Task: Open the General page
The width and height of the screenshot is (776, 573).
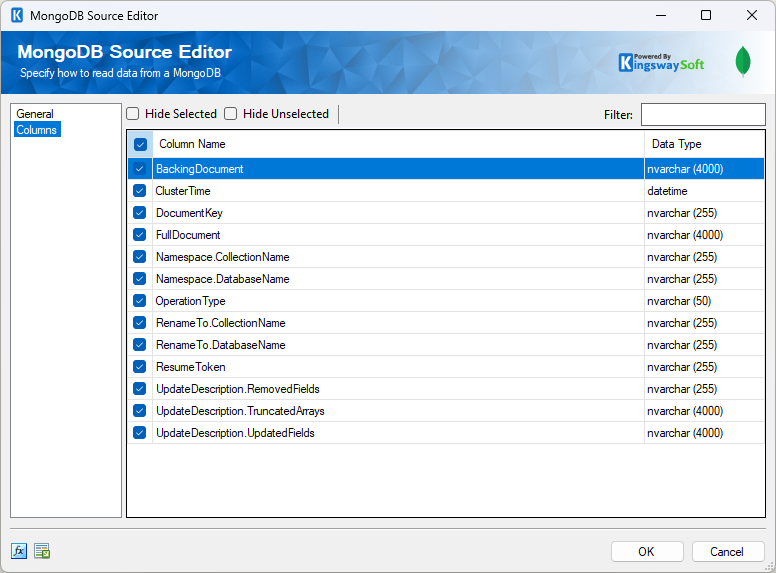Action: click(35, 114)
